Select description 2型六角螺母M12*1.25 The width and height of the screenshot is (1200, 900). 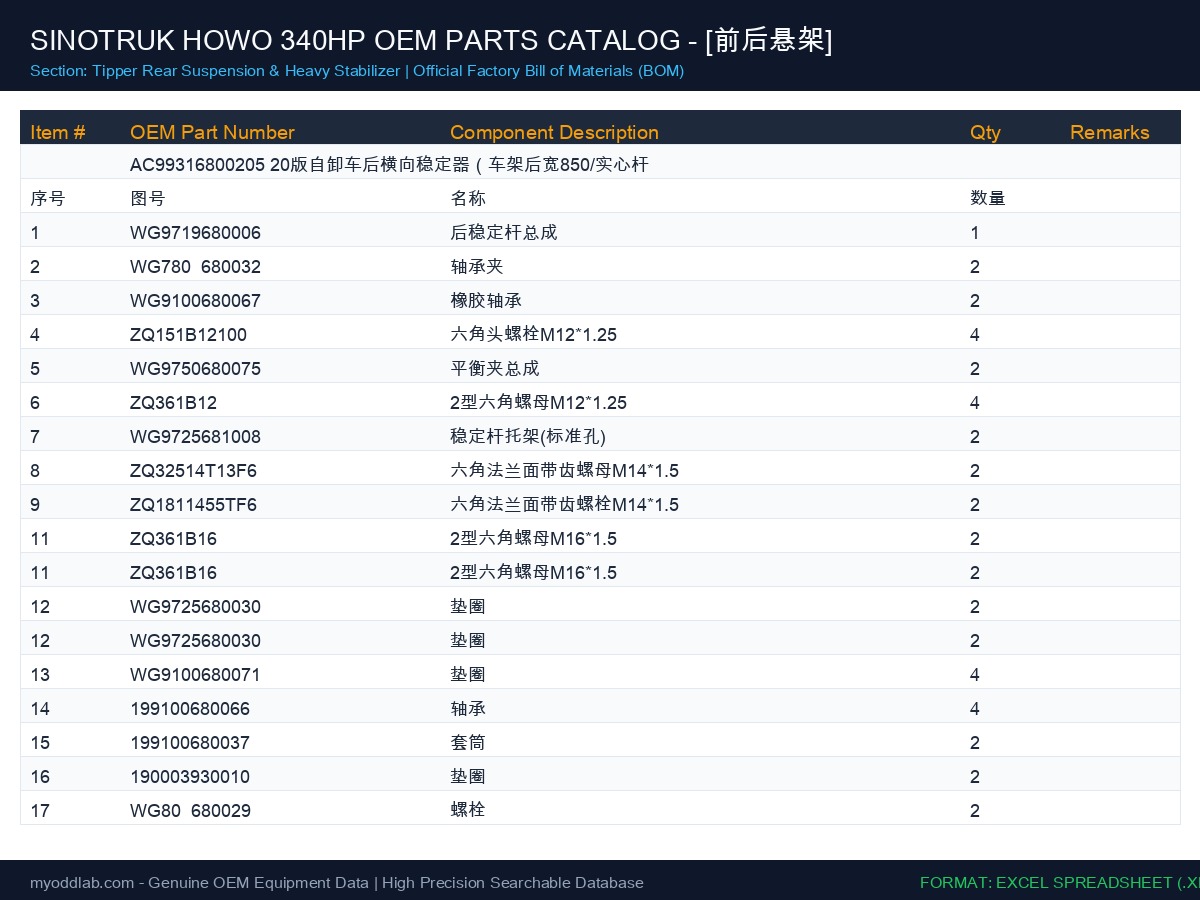click(x=539, y=402)
